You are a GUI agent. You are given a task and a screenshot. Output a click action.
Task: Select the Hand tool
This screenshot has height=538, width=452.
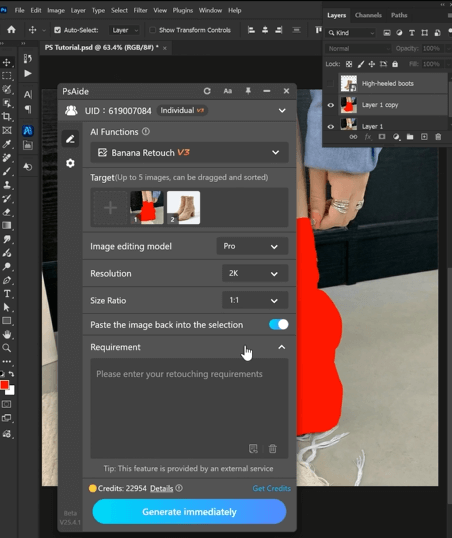tap(7, 334)
